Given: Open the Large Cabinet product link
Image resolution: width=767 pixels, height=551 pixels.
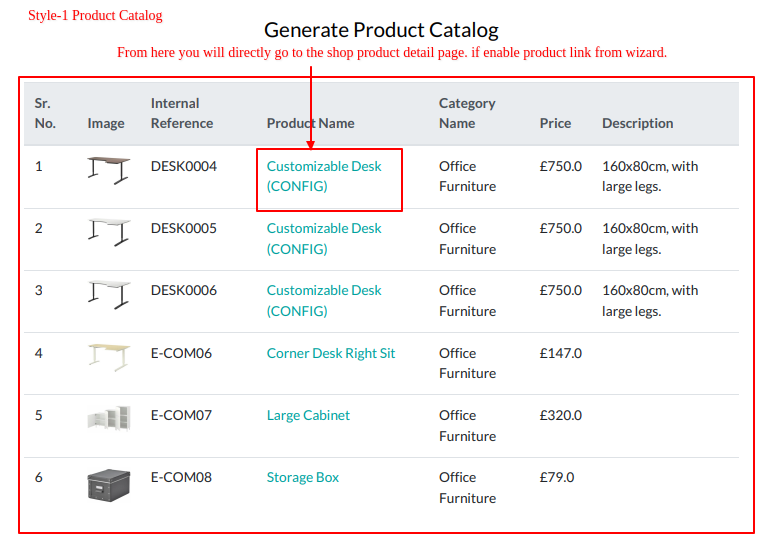Looking at the screenshot, I should click(x=308, y=415).
